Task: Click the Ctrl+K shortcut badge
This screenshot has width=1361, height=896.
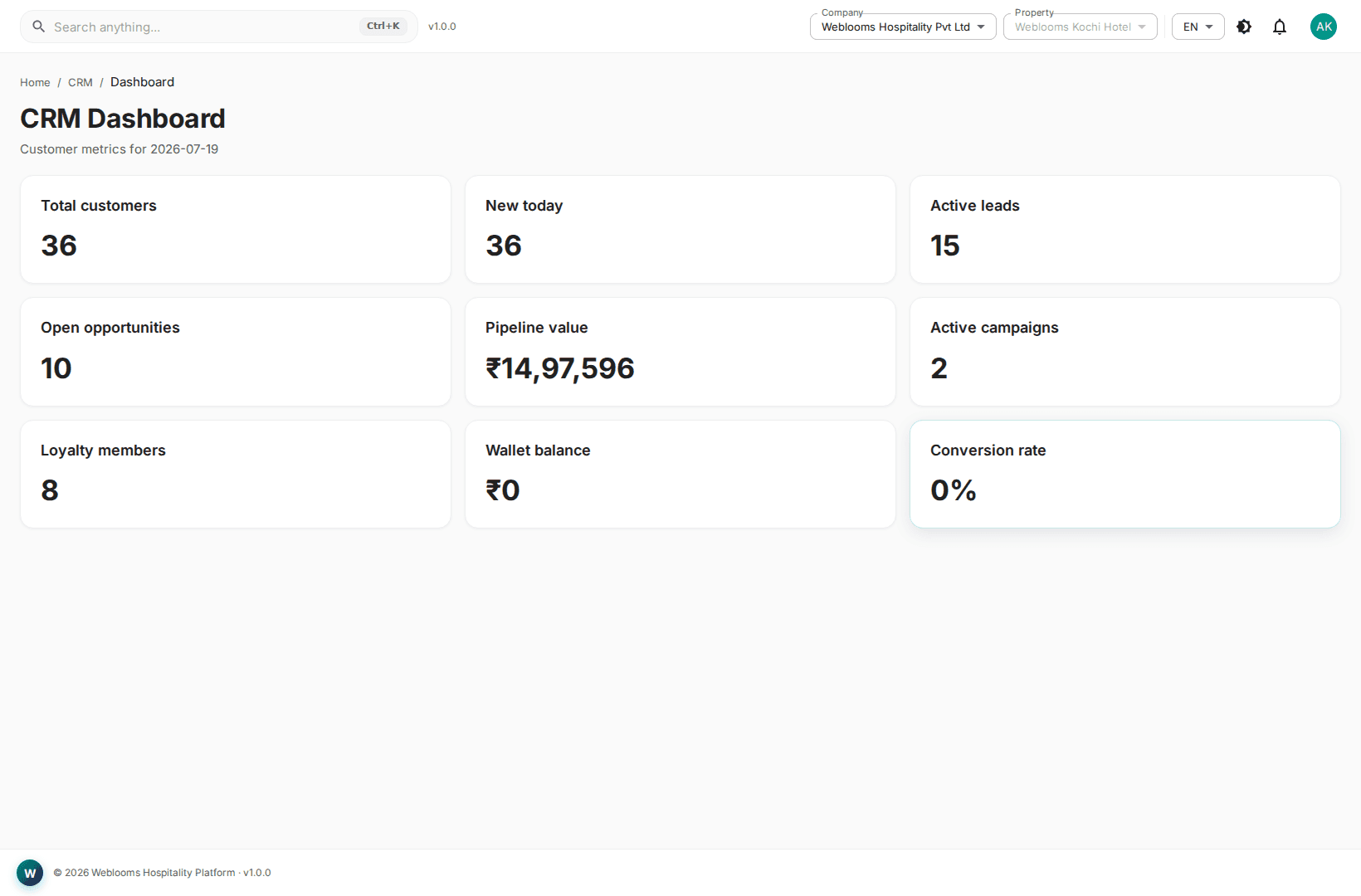Action: [383, 27]
